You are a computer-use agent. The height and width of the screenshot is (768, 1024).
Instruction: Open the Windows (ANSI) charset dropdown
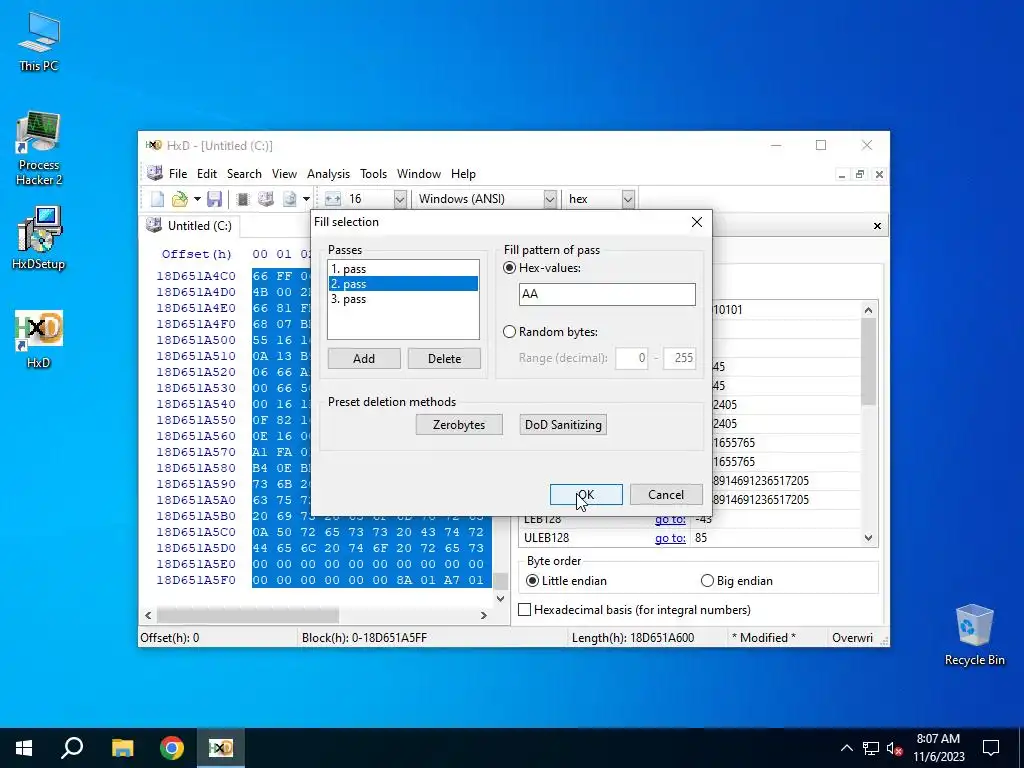coord(550,199)
